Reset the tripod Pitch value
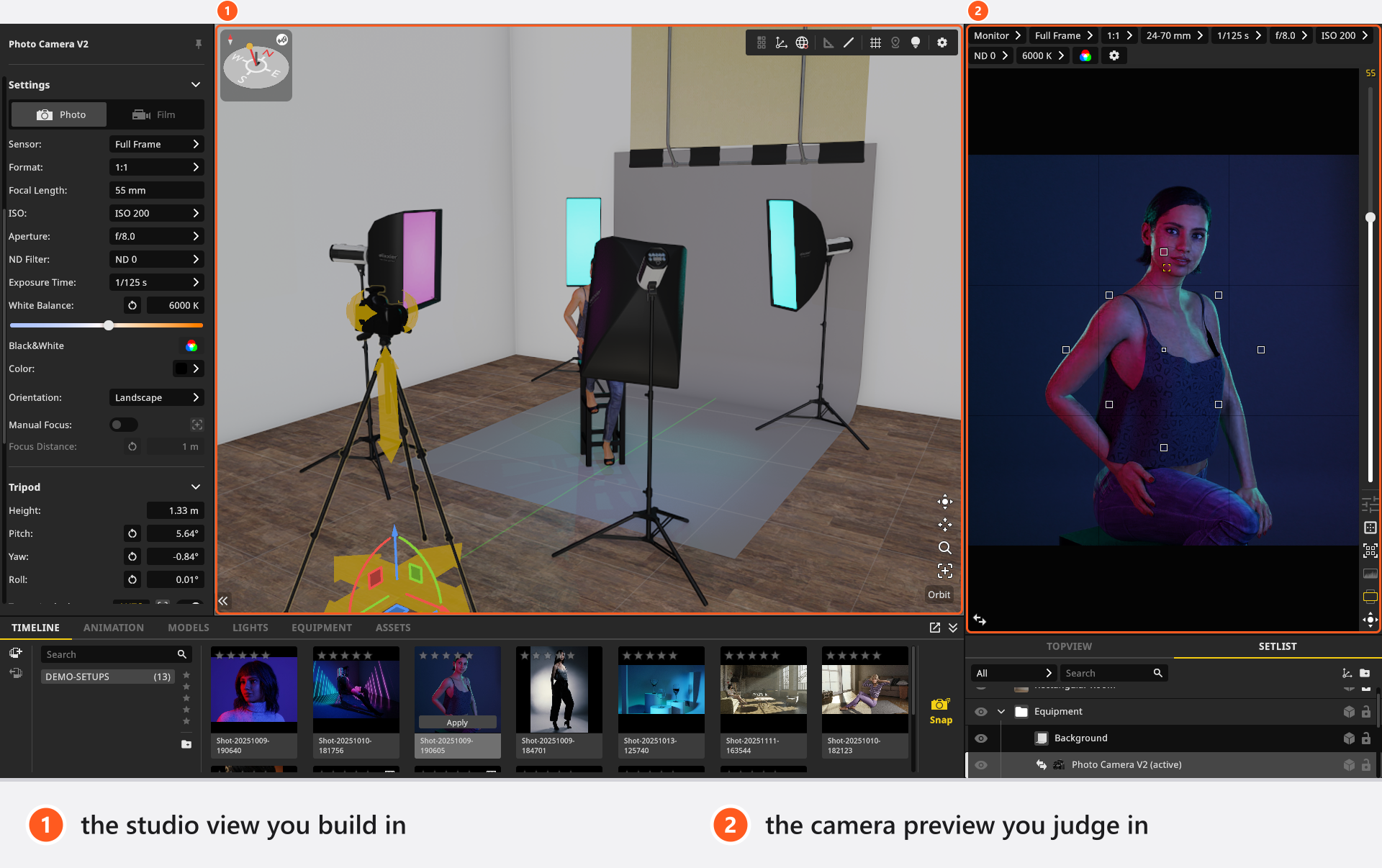The image size is (1382, 868). click(x=132, y=533)
